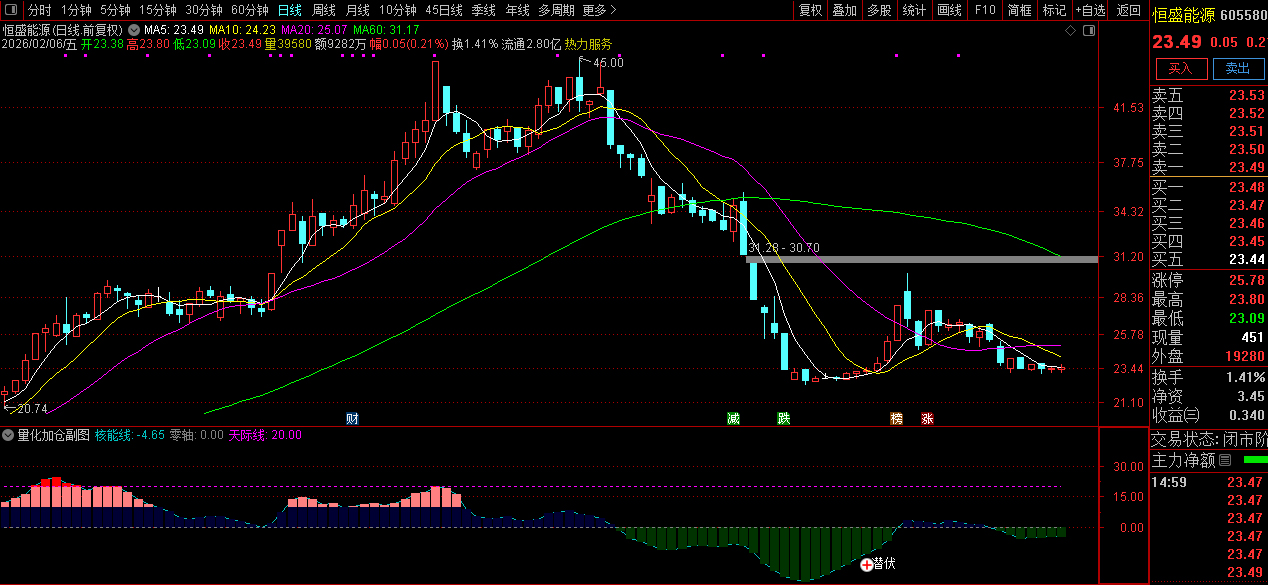This screenshot has height=585, width=1268.
Task: Open the indicator dropdown beside 恒盛能源(日线.前复权)
Action: point(133,30)
